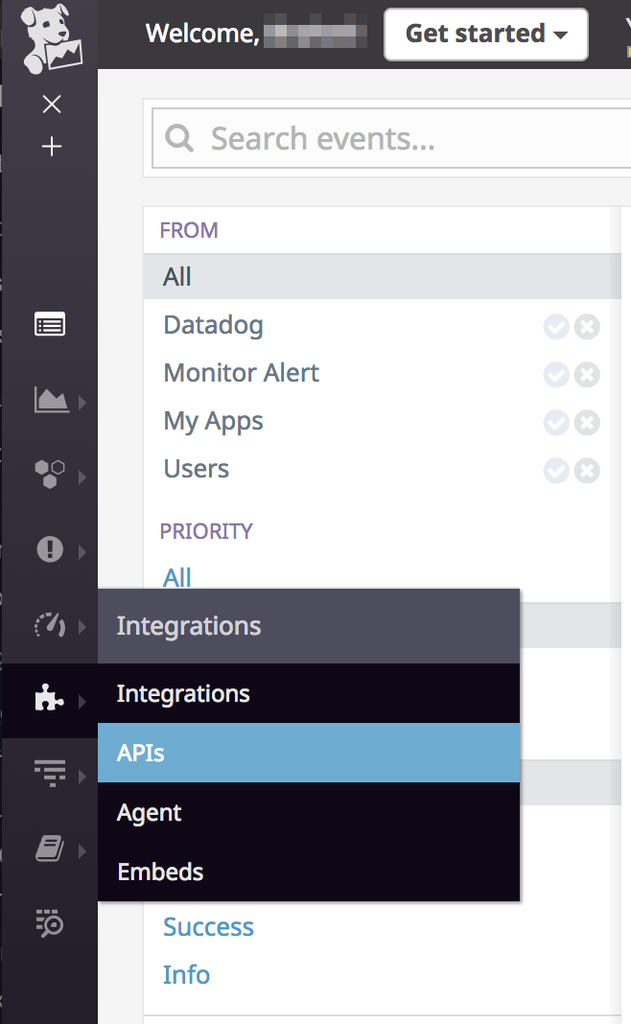This screenshot has height=1024, width=631.
Task: Open the Events list icon in sidebar
Action: tap(50, 324)
